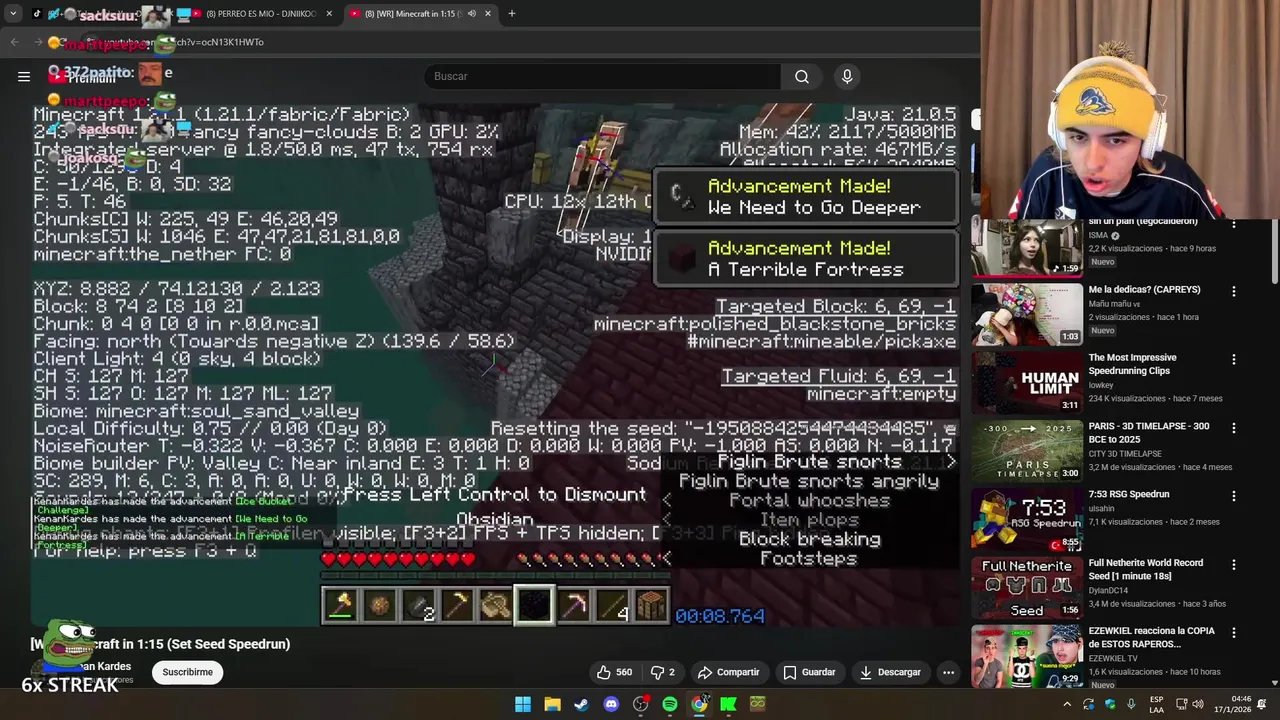Click the microphone icon in system tray
The width and height of the screenshot is (1280, 720).
[x=1131, y=704]
